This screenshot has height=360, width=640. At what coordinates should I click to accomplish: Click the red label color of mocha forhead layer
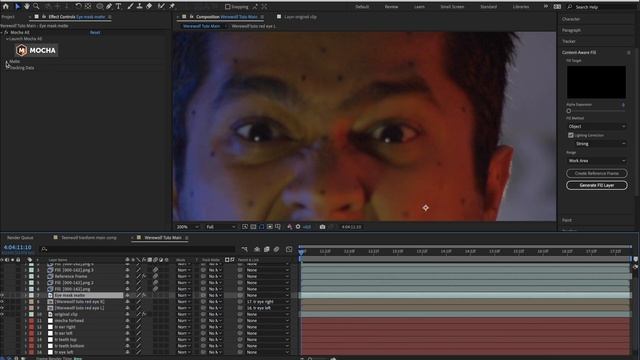pos(31,321)
